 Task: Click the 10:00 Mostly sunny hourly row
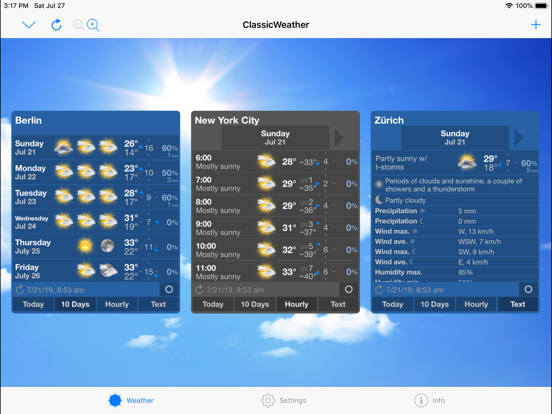click(275, 250)
